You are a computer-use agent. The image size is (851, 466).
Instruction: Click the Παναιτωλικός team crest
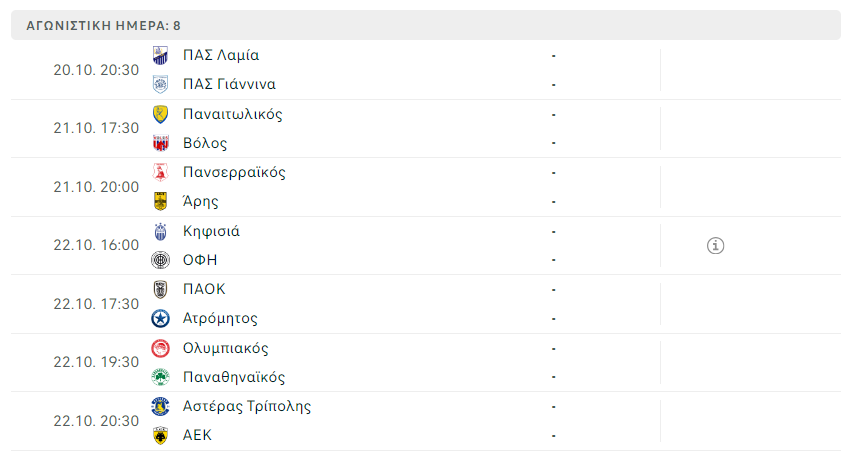(x=160, y=114)
